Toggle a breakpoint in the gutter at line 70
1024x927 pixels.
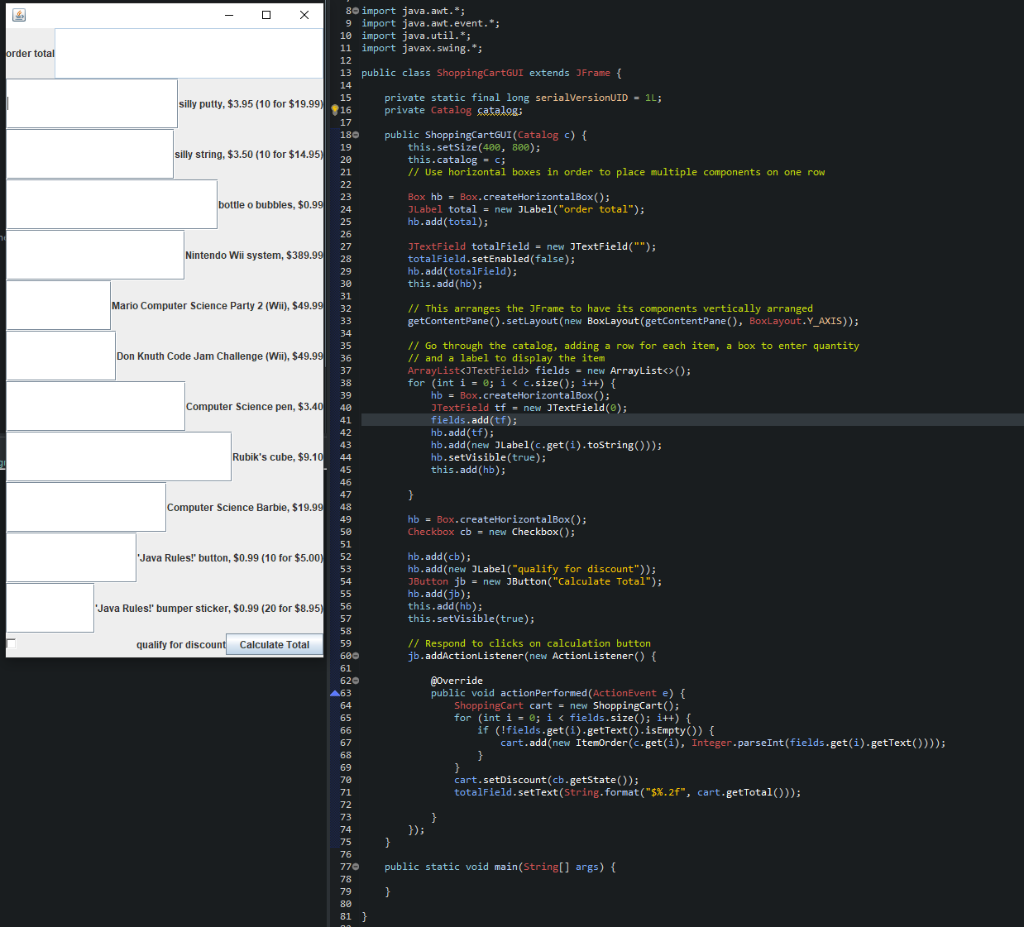337,779
